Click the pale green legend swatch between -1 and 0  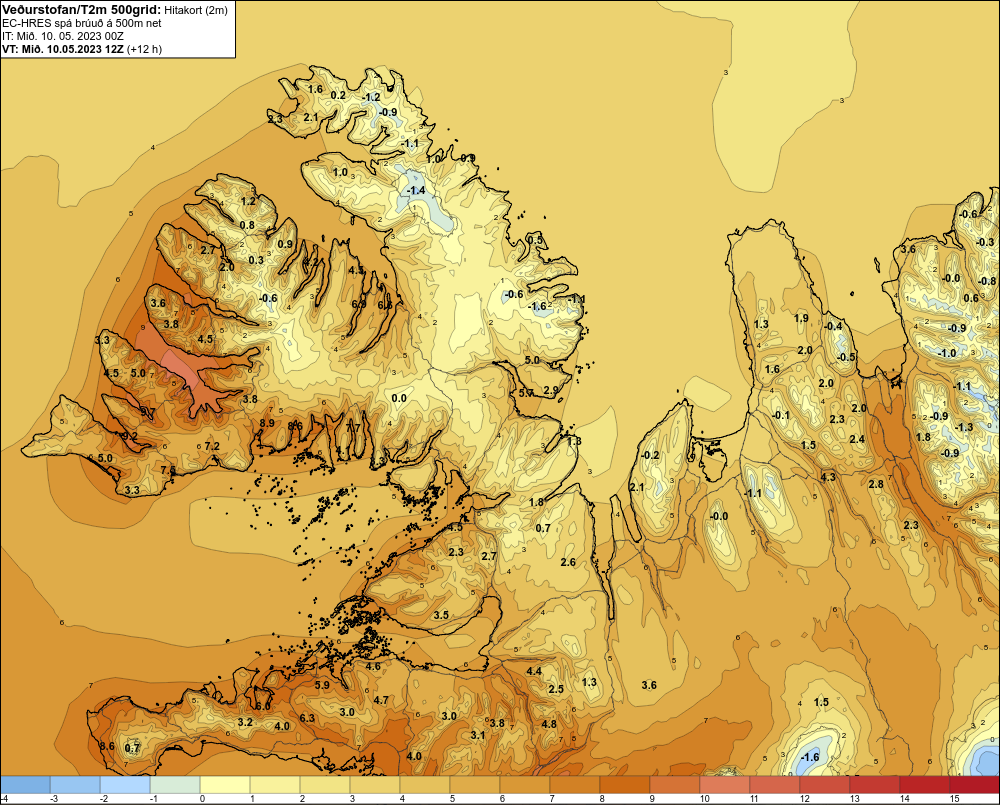[175, 785]
